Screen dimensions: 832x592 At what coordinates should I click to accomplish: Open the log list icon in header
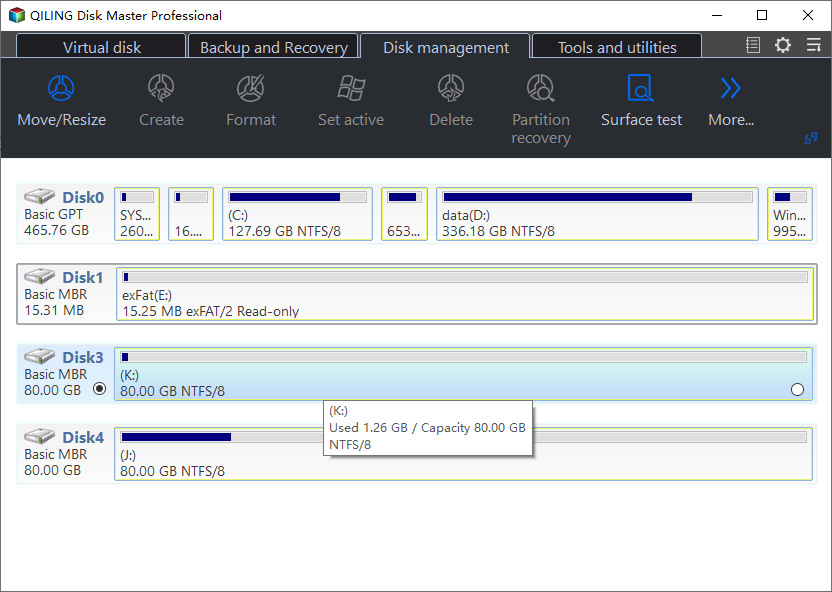(752, 45)
